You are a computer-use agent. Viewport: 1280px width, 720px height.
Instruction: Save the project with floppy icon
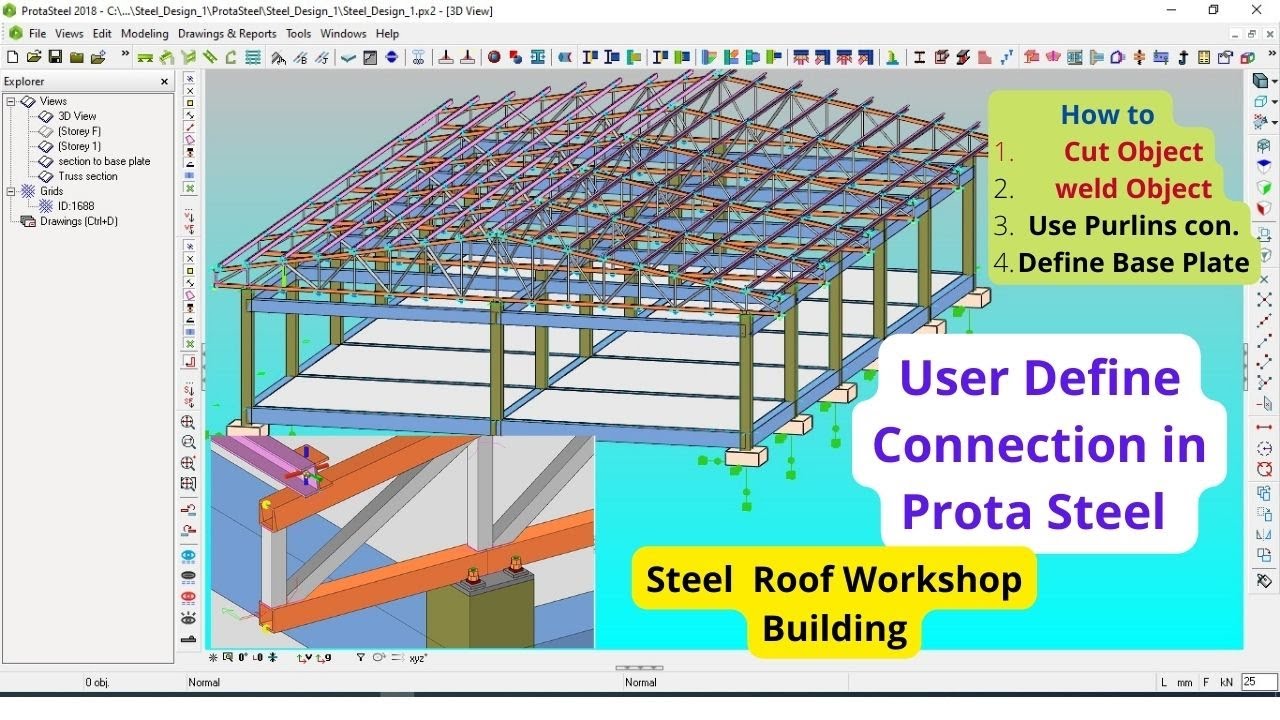55,57
